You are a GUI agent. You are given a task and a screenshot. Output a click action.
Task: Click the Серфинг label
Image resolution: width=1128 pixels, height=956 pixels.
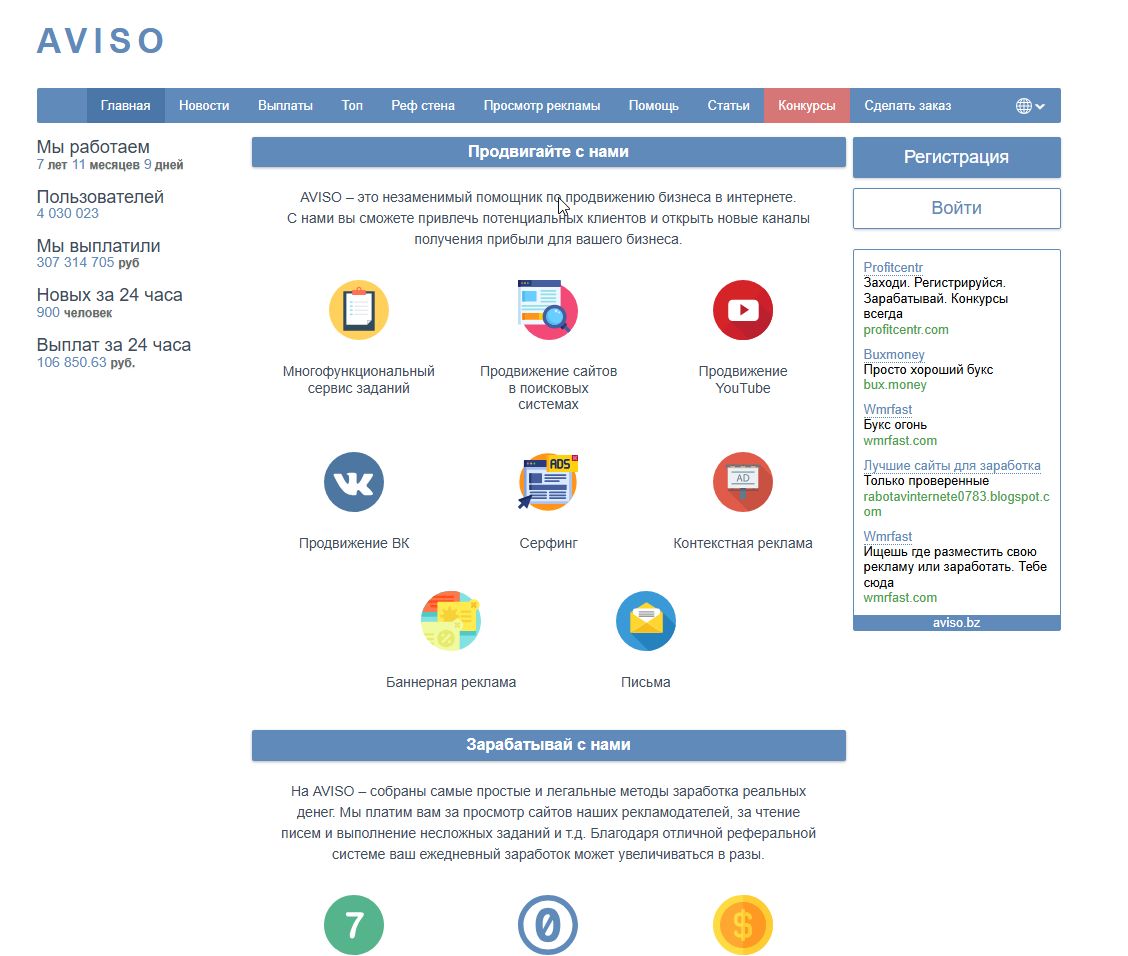click(548, 544)
